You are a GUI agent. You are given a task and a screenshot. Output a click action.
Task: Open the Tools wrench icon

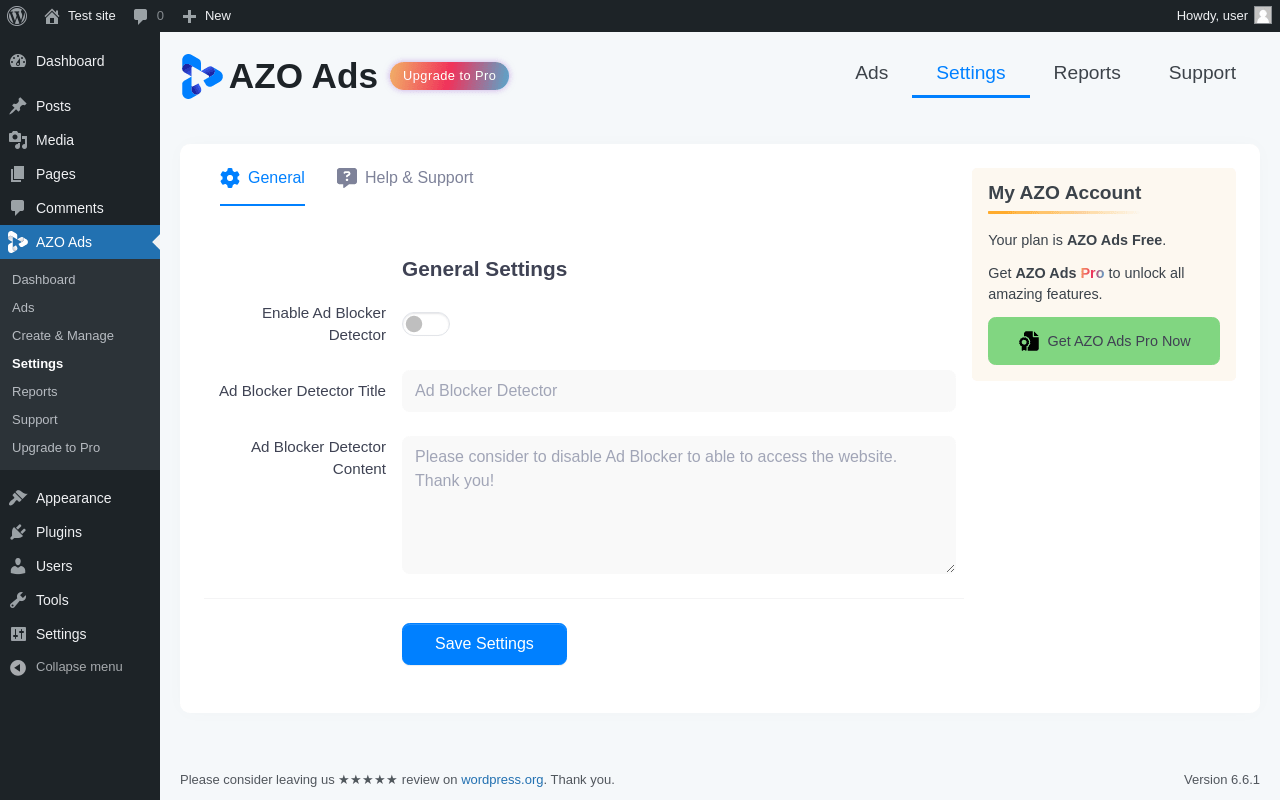[x=18, y=600]
